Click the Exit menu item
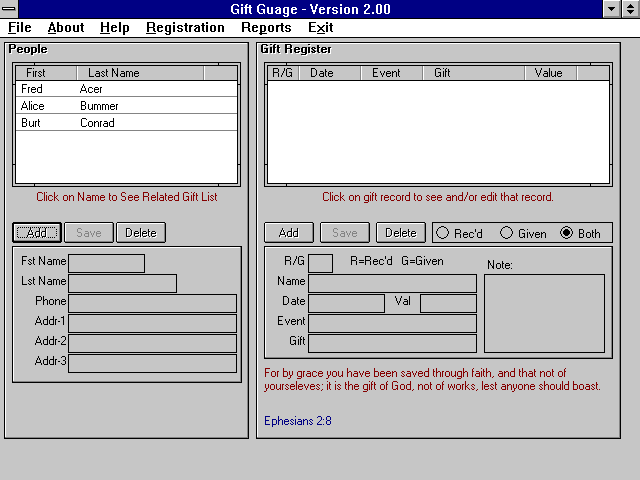The width and height of the screenshot is (640, 480). 320,28
